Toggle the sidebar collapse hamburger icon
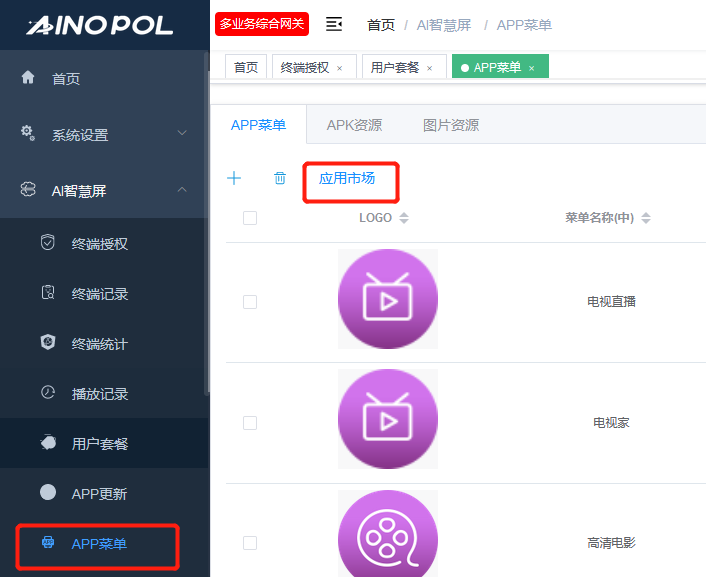 point(334,24)
